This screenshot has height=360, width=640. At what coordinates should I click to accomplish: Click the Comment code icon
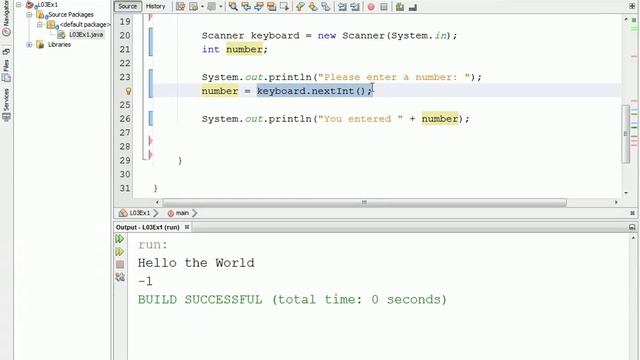point(400,7)
